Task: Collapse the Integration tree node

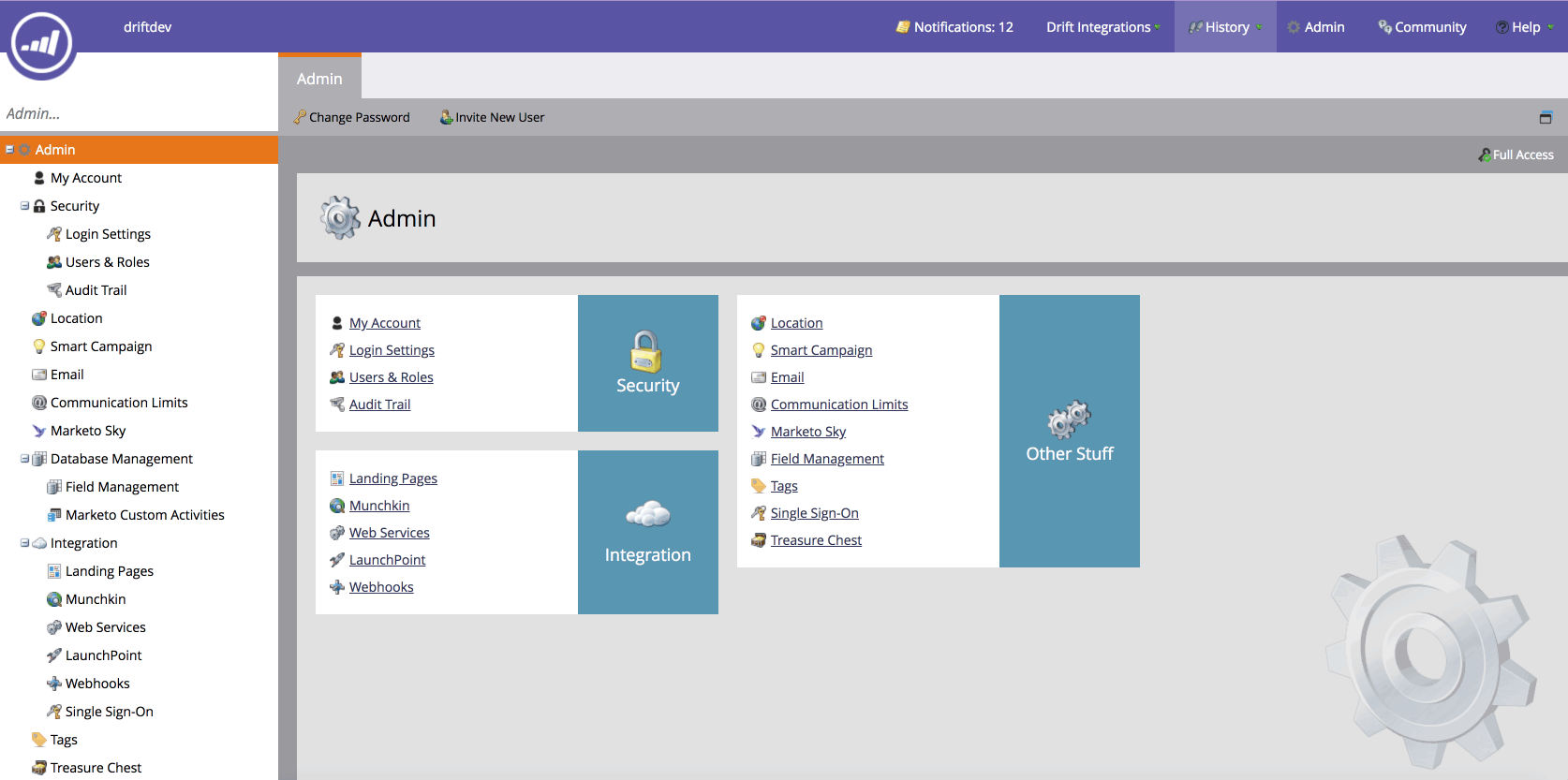Action: pos(24,543)
